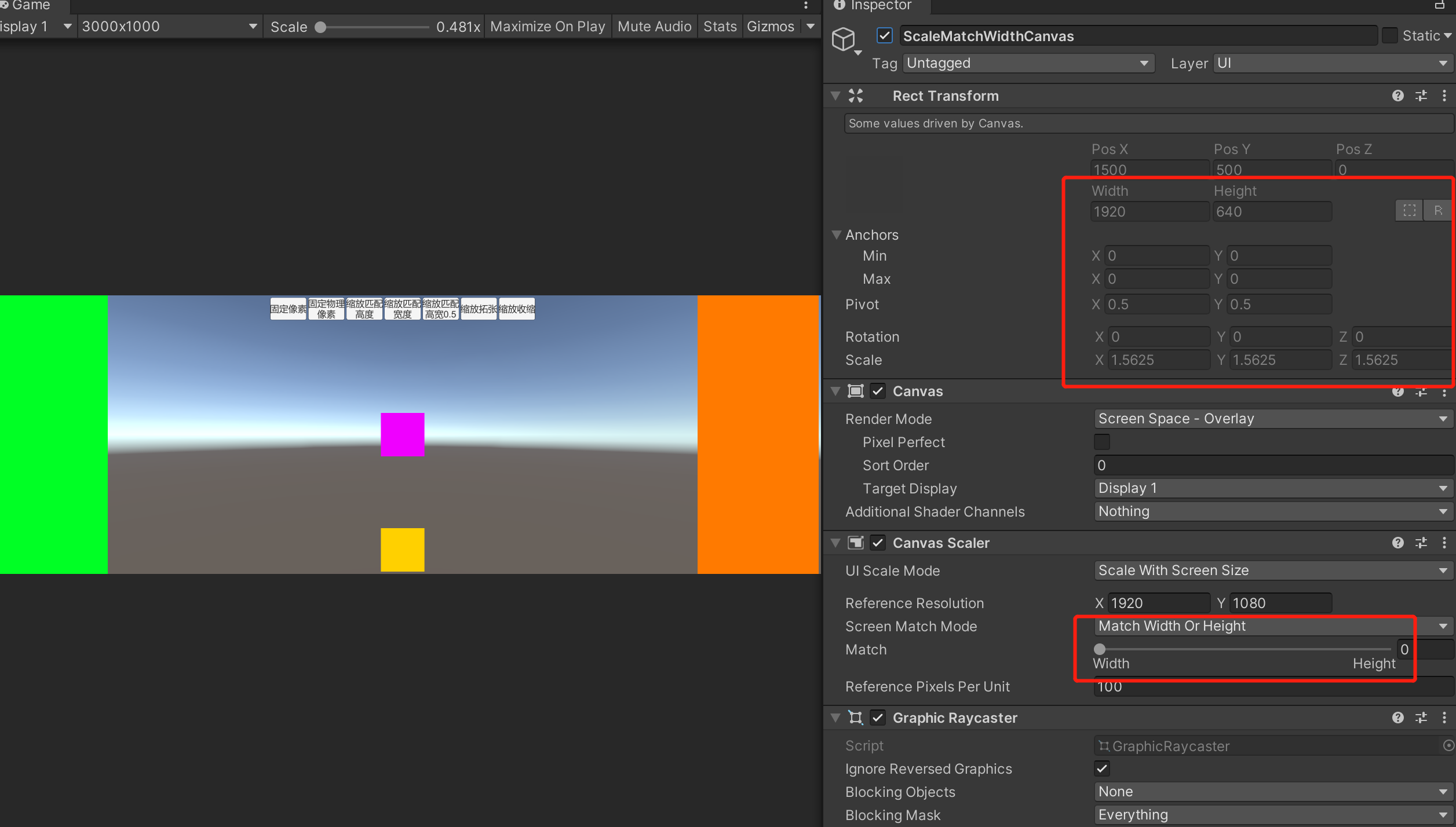Click Graphic Raycaster help icon
The image size is (1456, 827).
(1397, 718)
